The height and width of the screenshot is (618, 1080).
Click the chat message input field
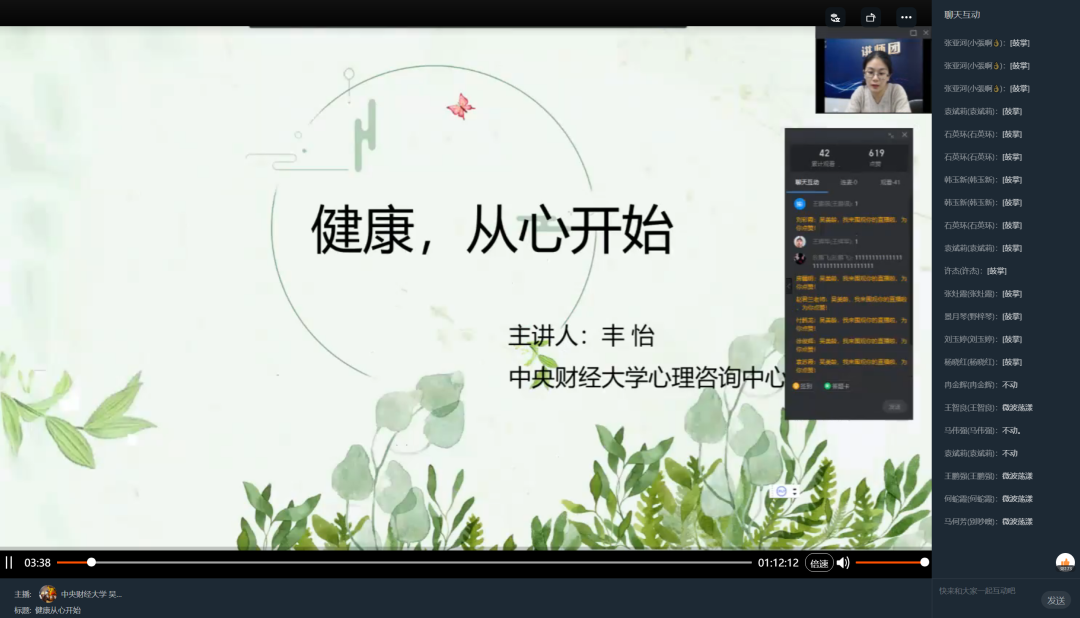(x=986, y=591)
